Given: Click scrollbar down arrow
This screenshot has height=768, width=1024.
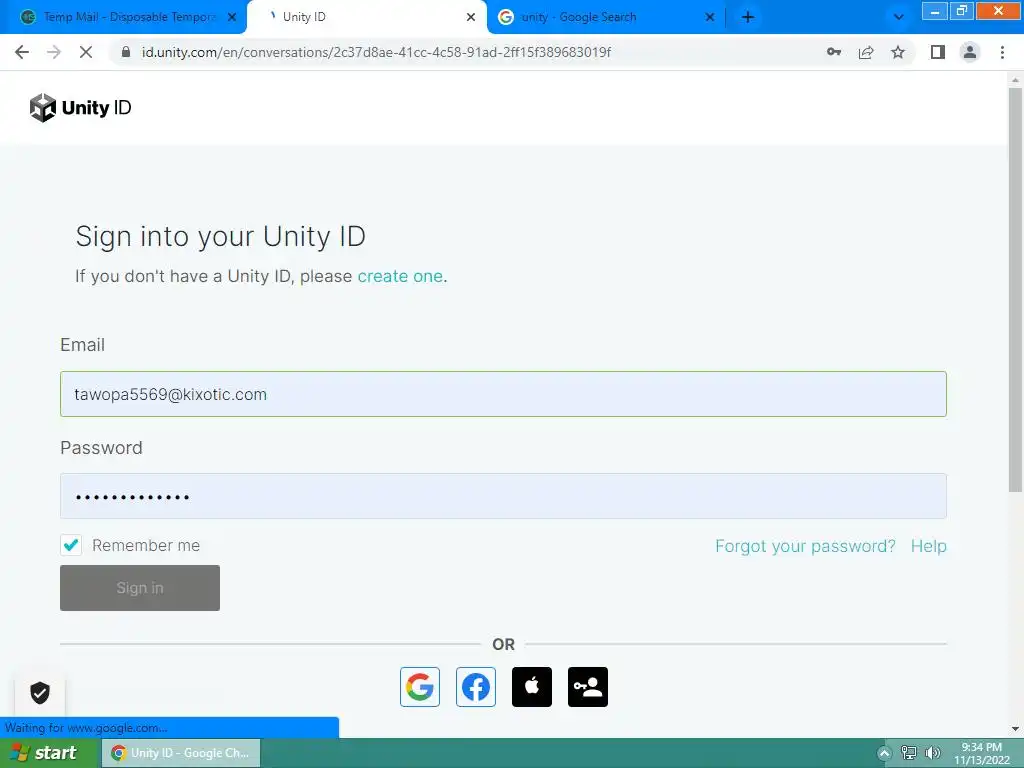Looking at the screenshot, I should click(x=1015, y=728).
